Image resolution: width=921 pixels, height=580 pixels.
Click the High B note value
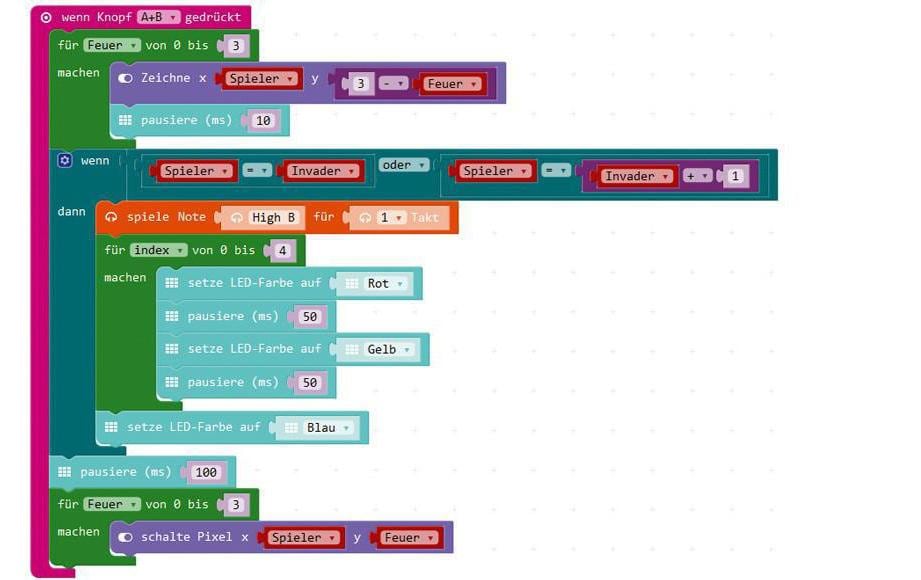pos(274,218)
